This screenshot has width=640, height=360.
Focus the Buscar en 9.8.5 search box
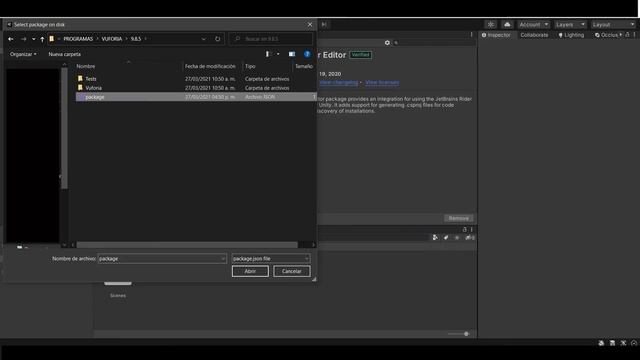tap(271, 39)
